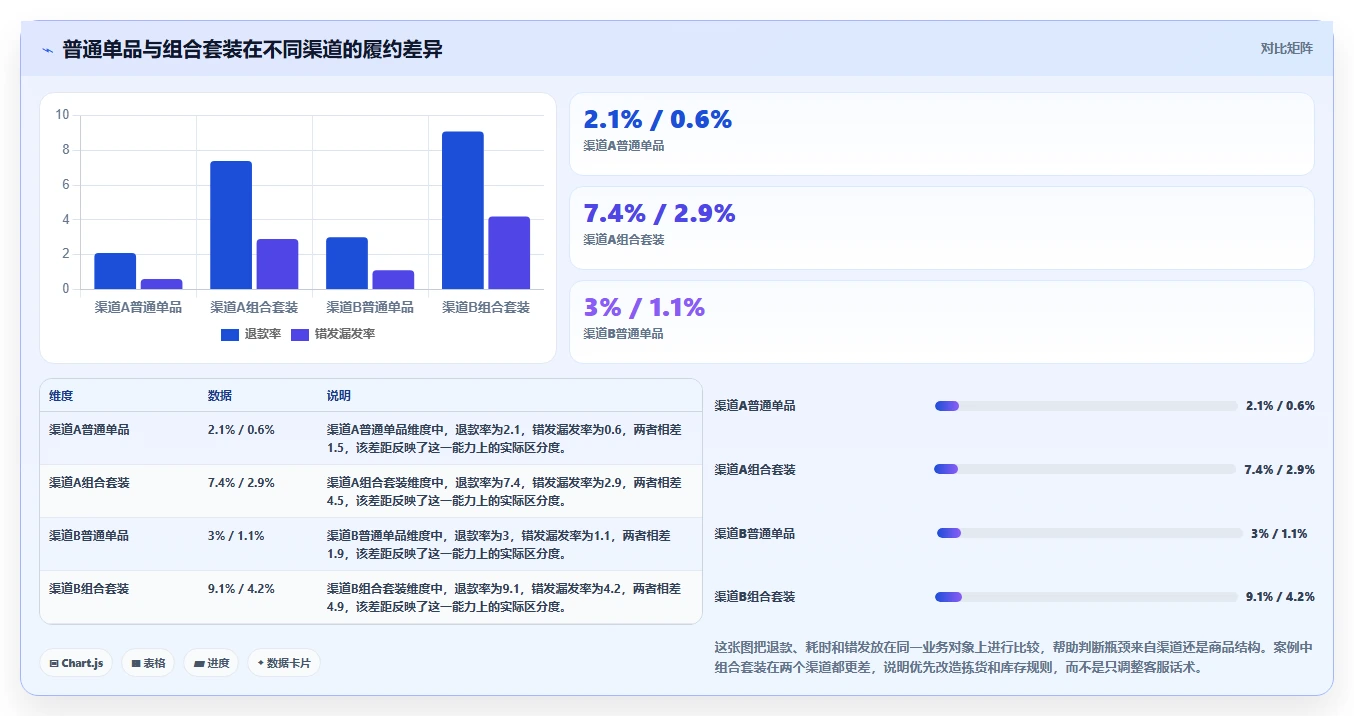1354x716 pixels.
Task: Click the 渠道A组合套装 退款率 bar in chart
Action: 231,225
